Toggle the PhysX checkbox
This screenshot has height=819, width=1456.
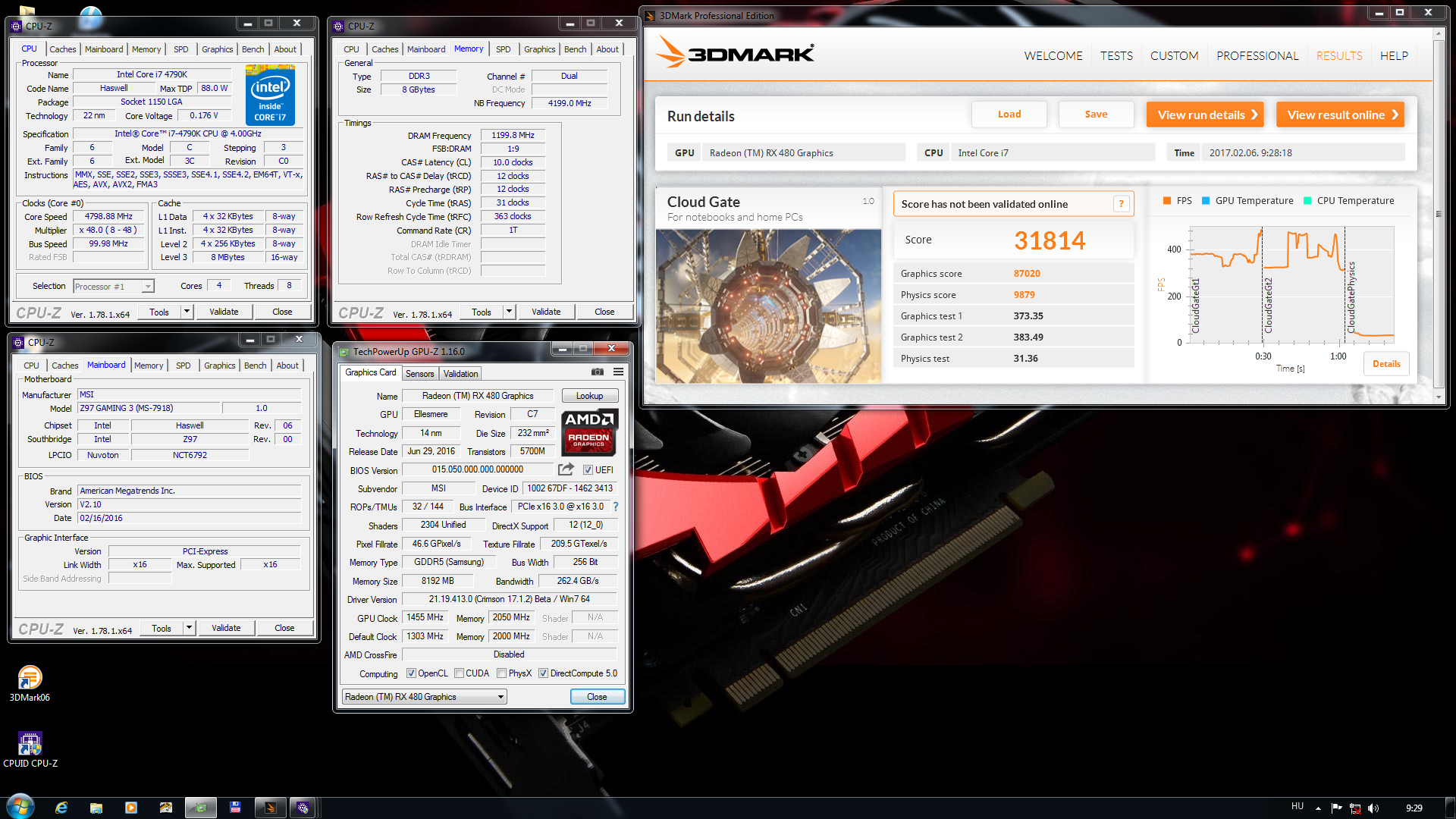[501, 673]
